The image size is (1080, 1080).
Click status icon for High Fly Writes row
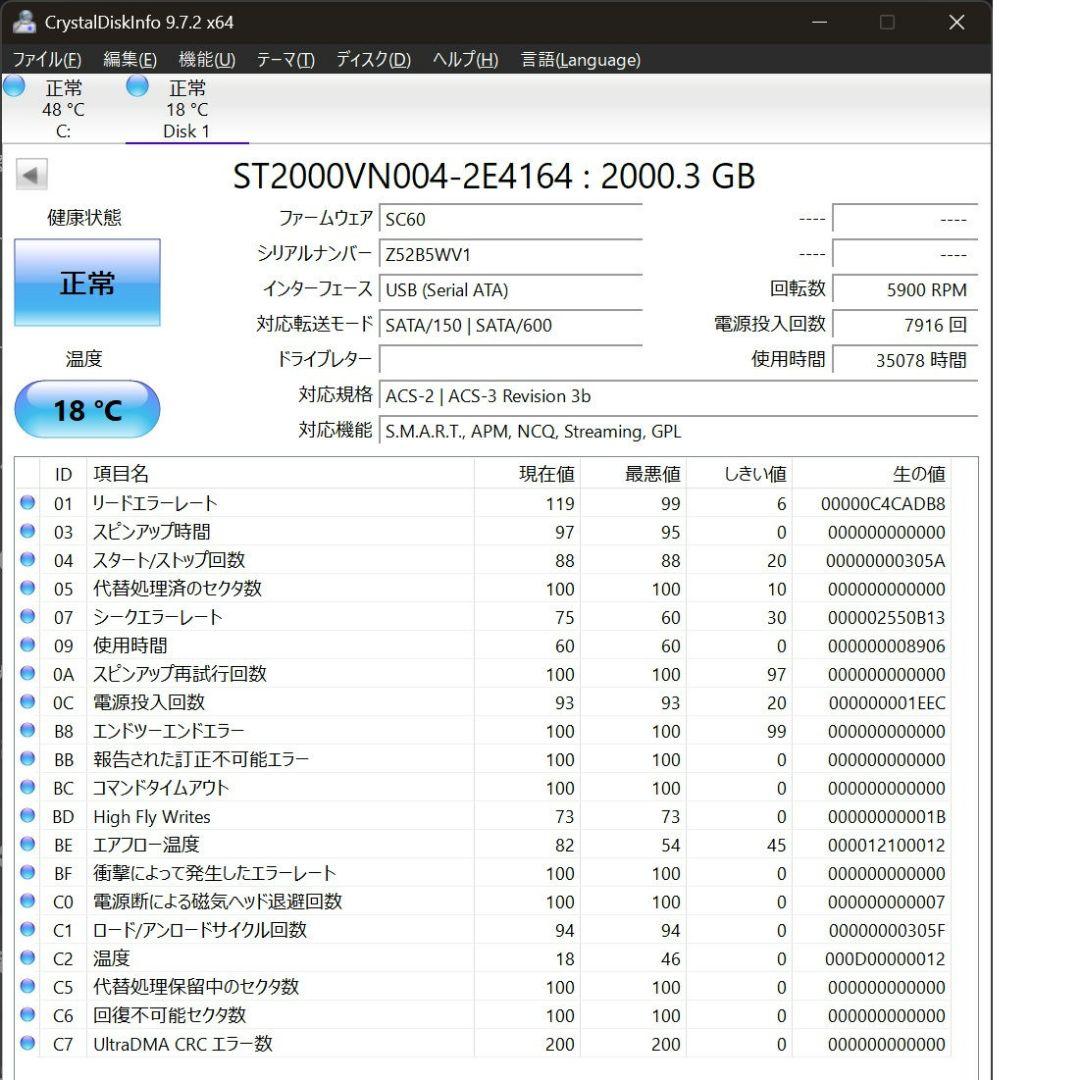coord(28,816)
